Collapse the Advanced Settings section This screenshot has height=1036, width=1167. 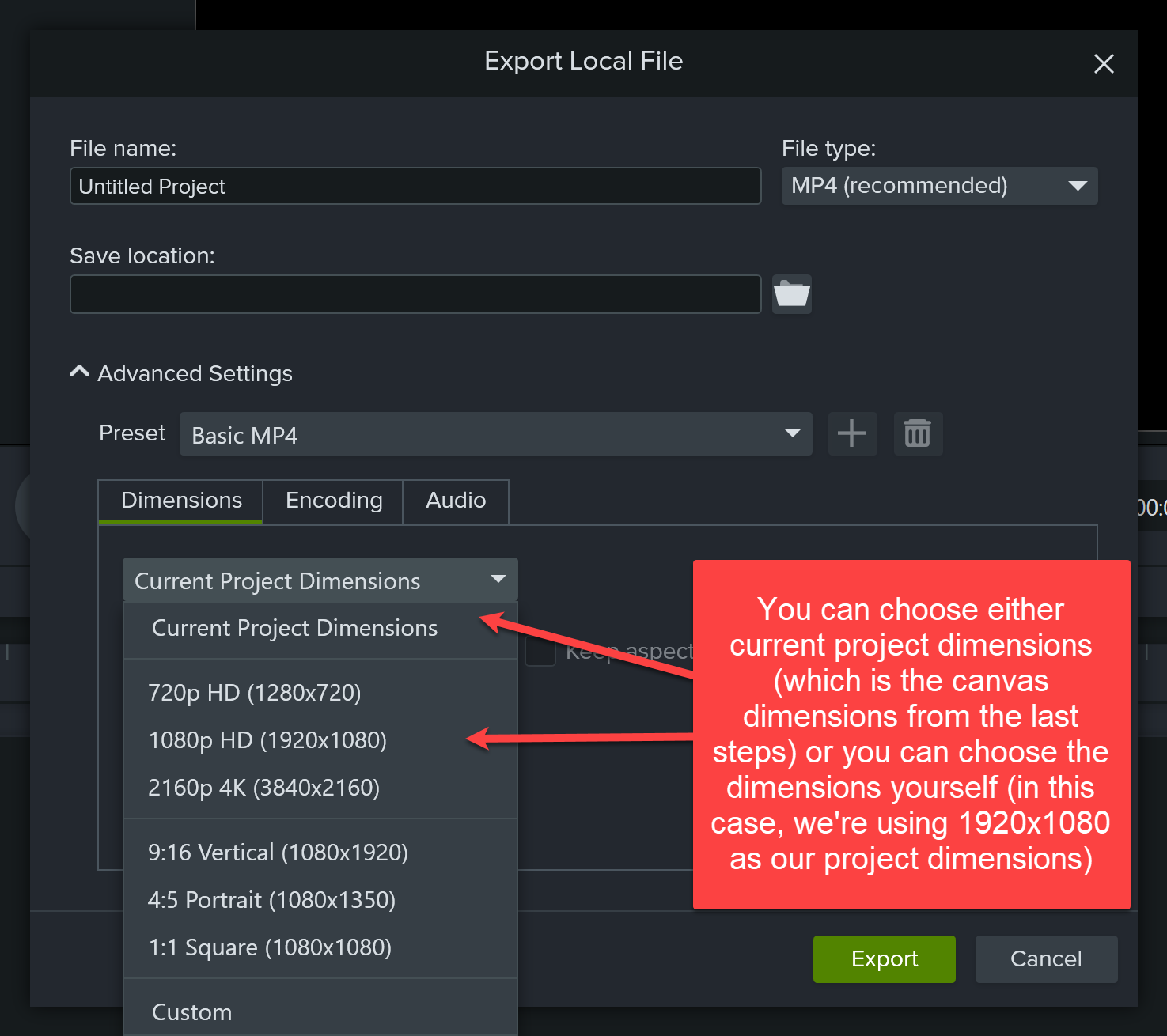80,372
